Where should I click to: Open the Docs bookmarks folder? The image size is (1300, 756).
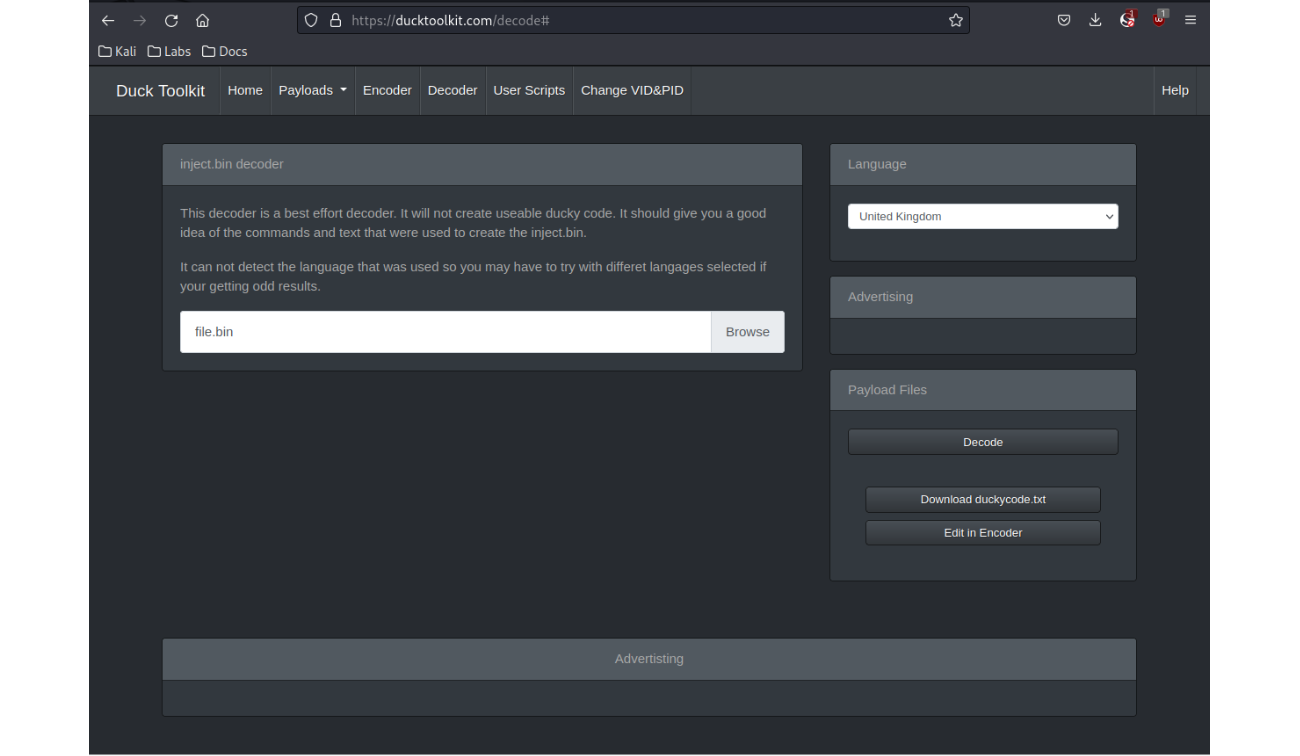[224, 51]
